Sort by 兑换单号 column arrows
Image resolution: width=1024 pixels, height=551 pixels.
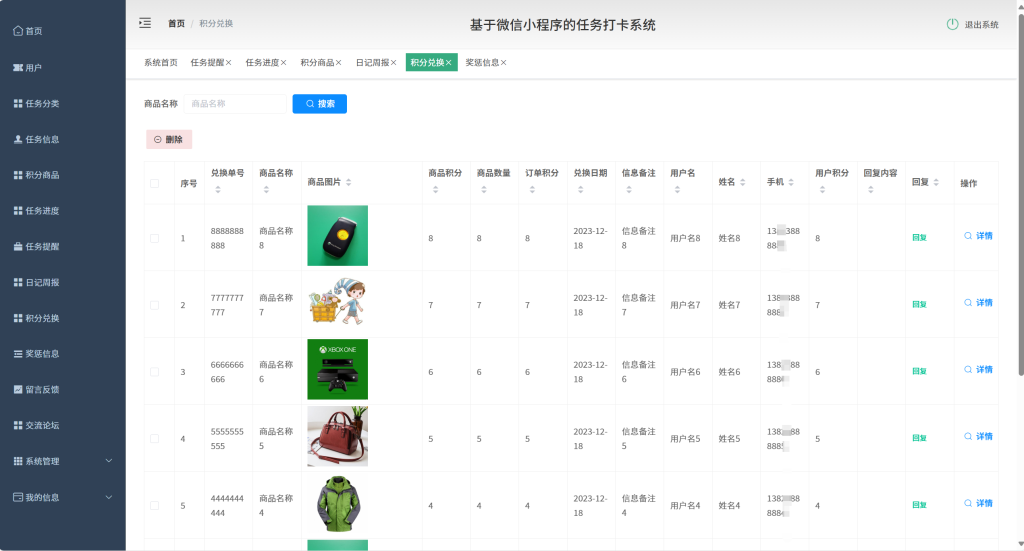(x=218, y=189)
